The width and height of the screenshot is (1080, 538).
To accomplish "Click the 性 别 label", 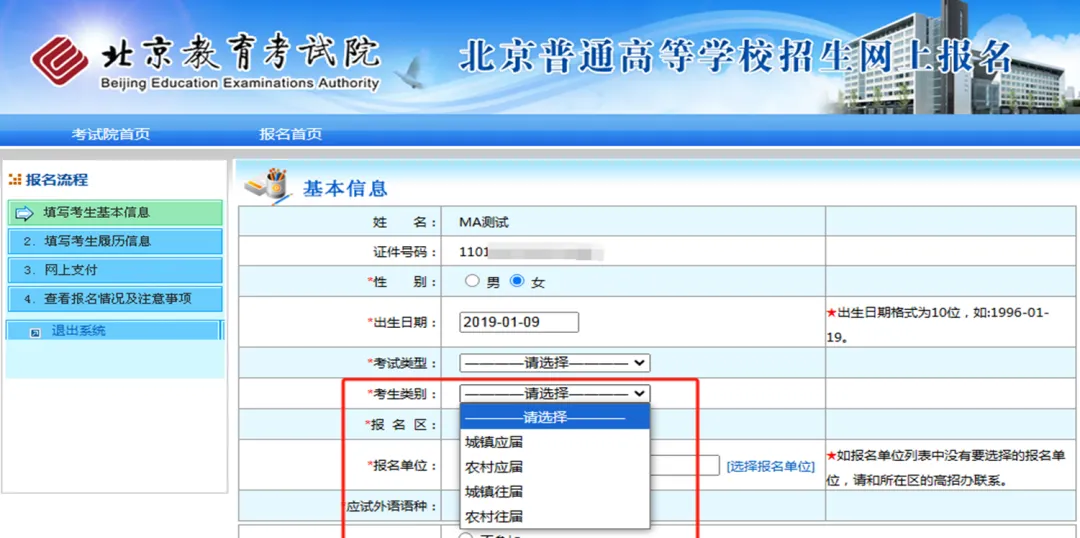I will (403, 282).
